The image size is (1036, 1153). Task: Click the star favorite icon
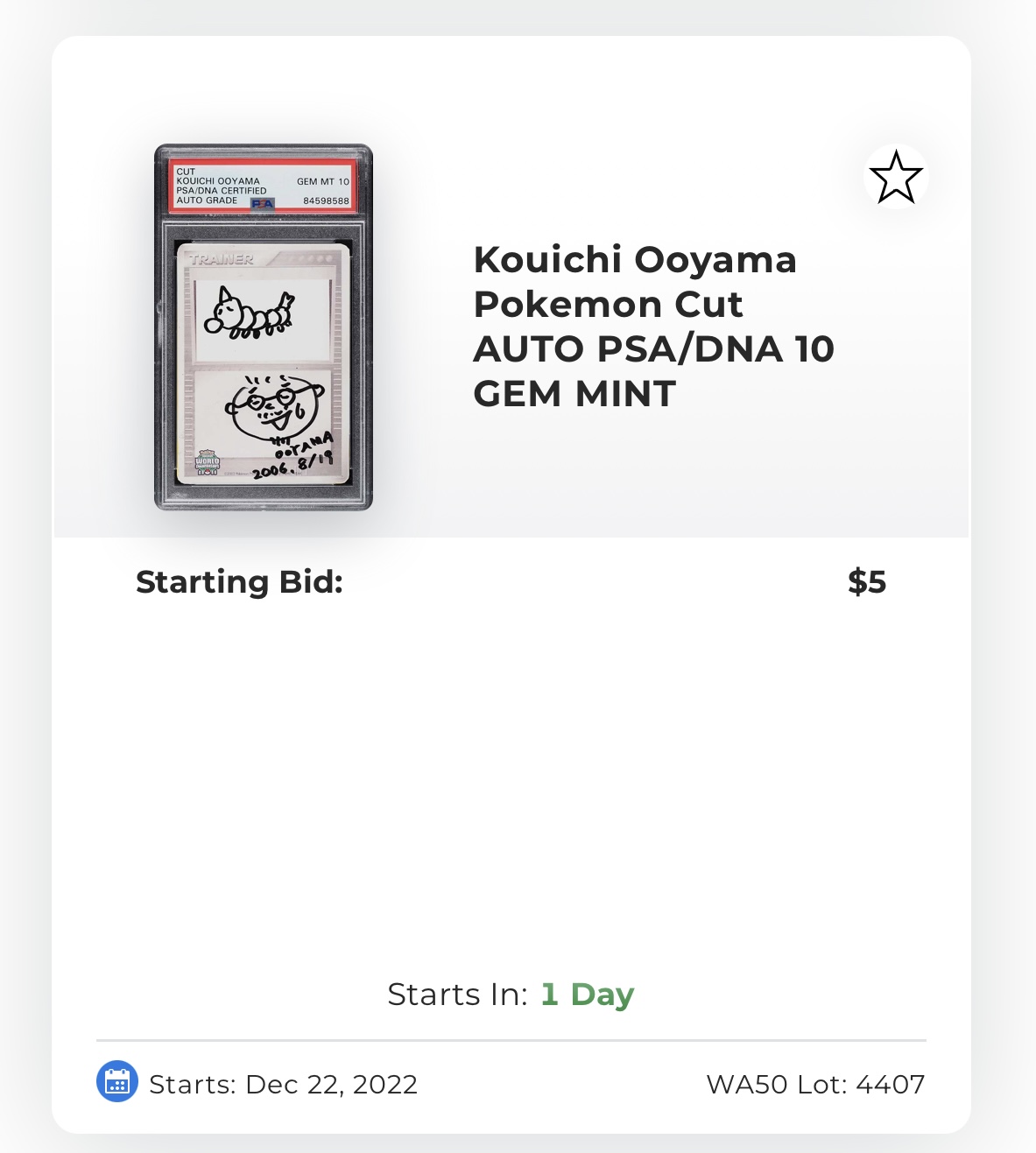point(896,178)
